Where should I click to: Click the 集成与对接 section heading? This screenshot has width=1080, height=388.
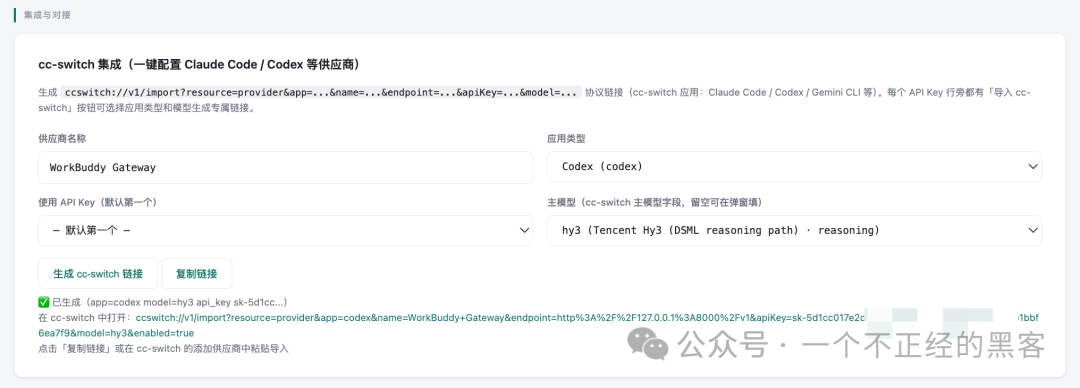point(47,14)
